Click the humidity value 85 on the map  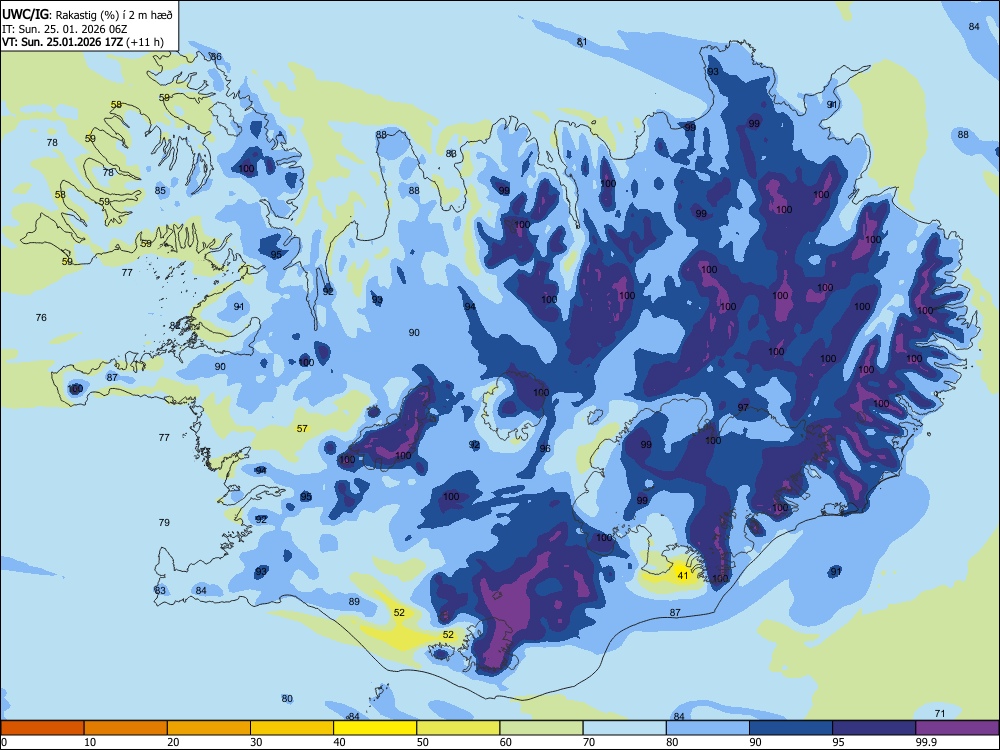coord(160,190)
